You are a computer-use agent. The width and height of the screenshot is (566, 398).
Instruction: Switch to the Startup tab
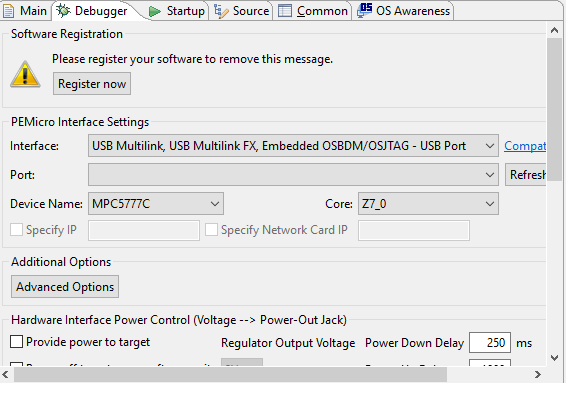point(177,11)
